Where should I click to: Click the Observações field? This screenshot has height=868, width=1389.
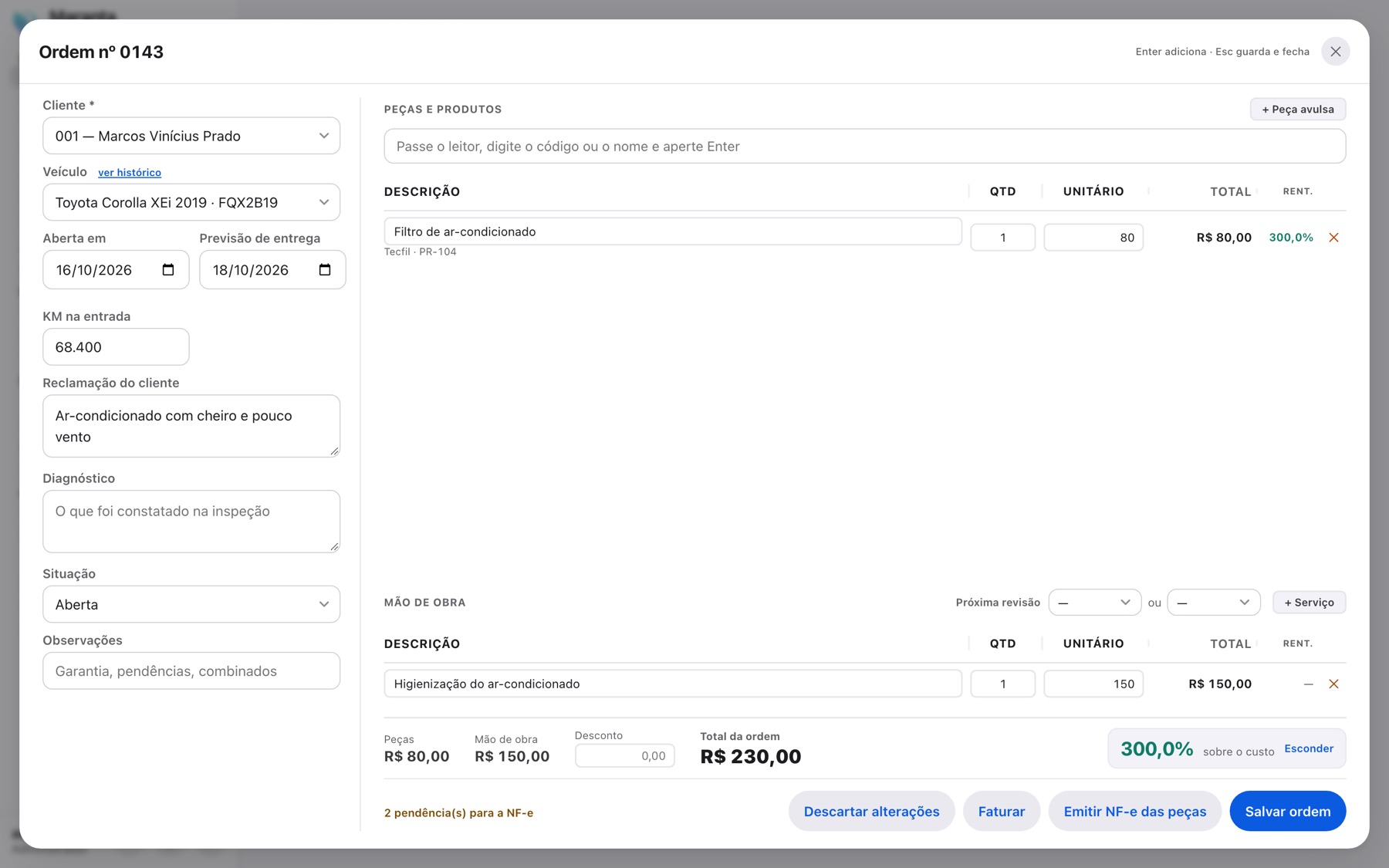pyautogui.click(x=191, y=671)
